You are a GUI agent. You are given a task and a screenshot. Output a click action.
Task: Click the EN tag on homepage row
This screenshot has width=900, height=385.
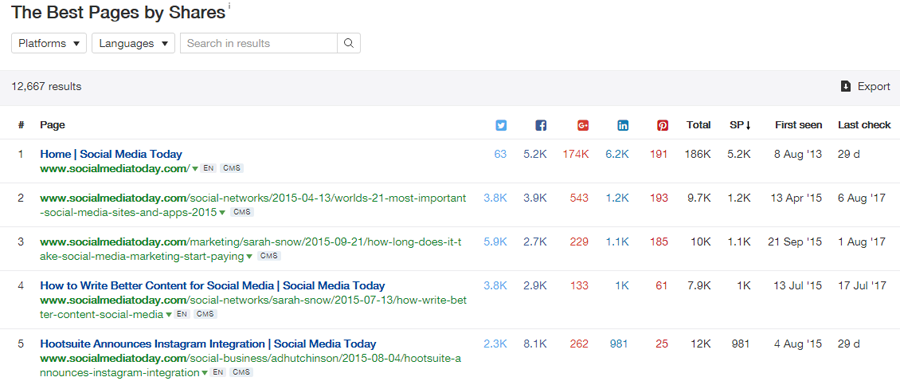208,169
